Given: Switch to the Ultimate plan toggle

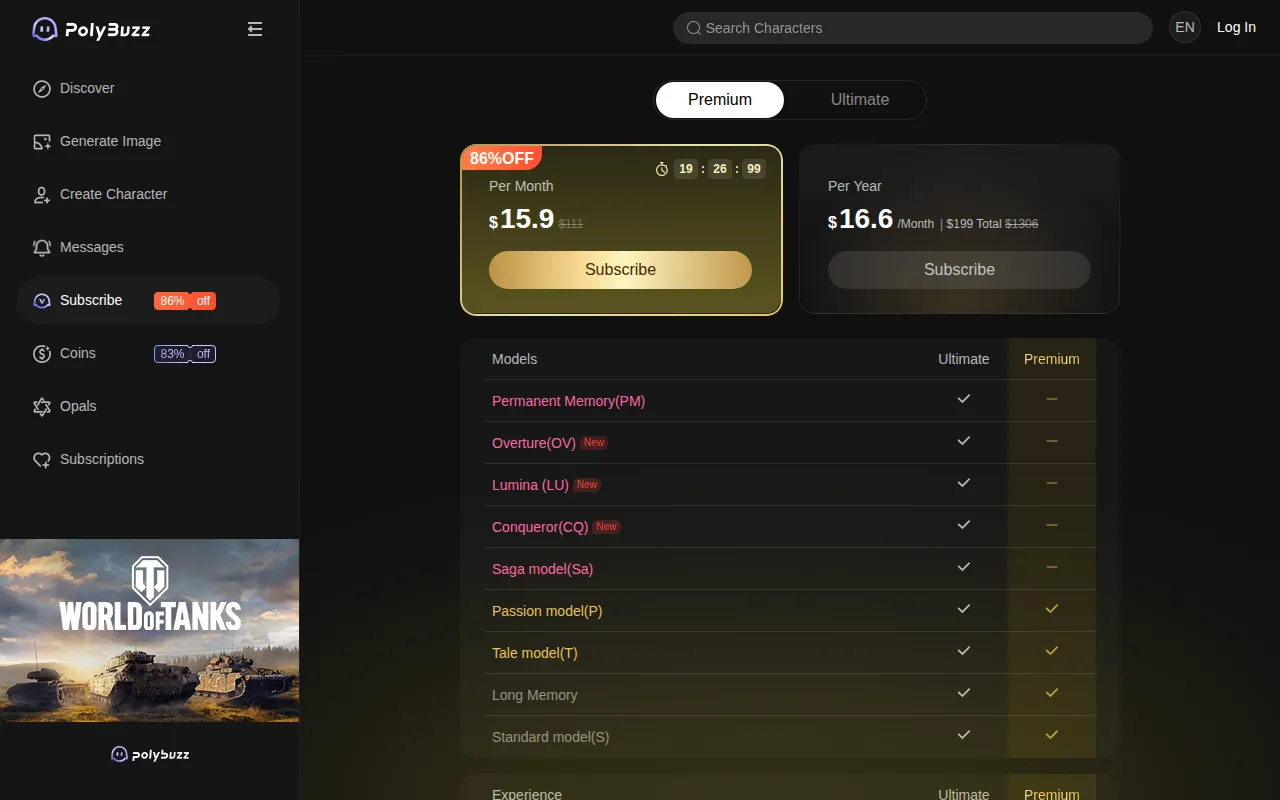Looking at the screenshot, I should click(860, 100).
